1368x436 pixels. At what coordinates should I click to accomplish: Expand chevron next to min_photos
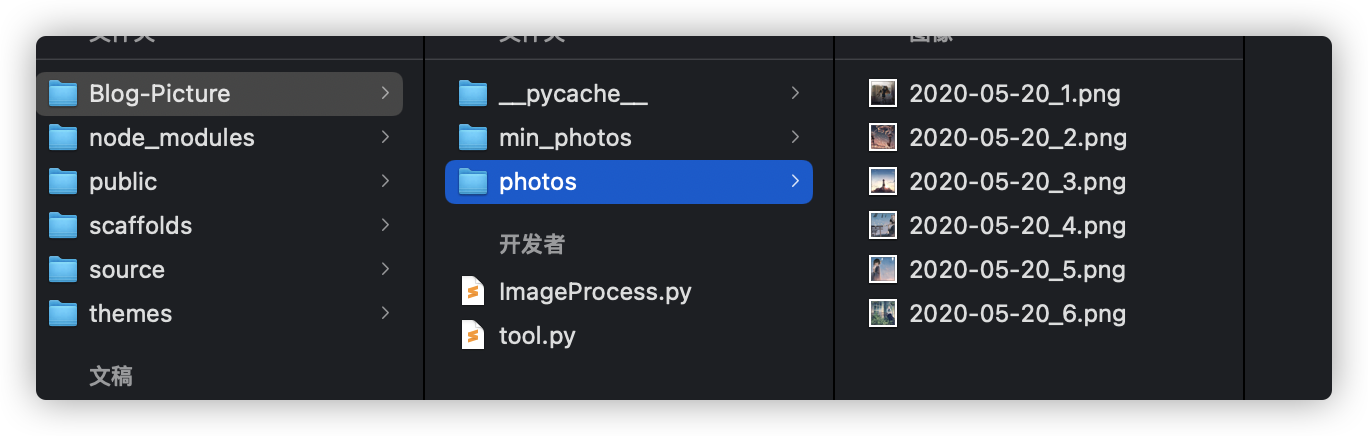coord(795,137)
